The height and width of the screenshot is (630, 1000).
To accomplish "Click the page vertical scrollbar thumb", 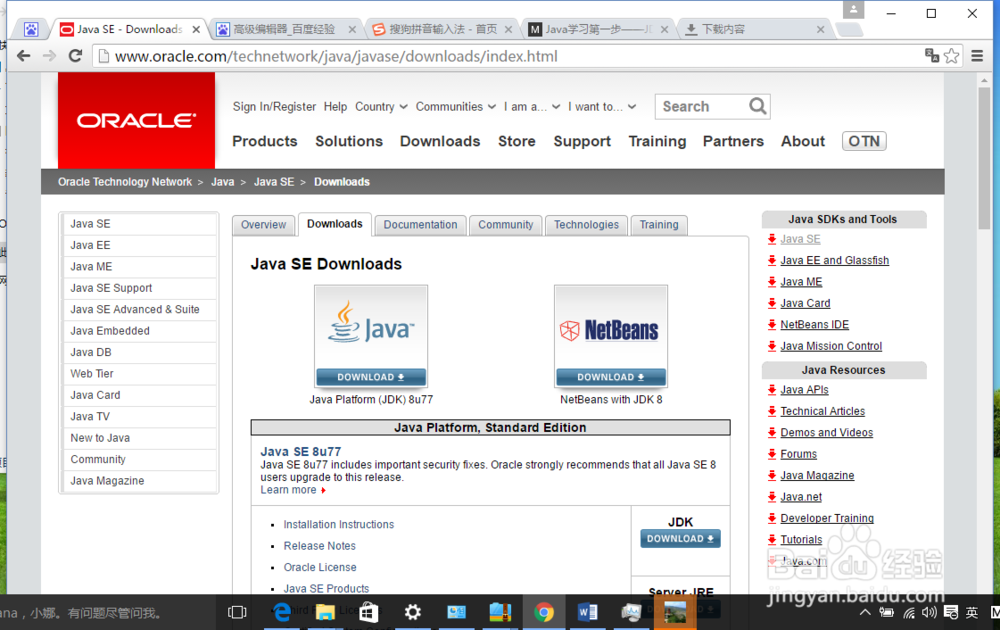I will (x=984, y=158).
